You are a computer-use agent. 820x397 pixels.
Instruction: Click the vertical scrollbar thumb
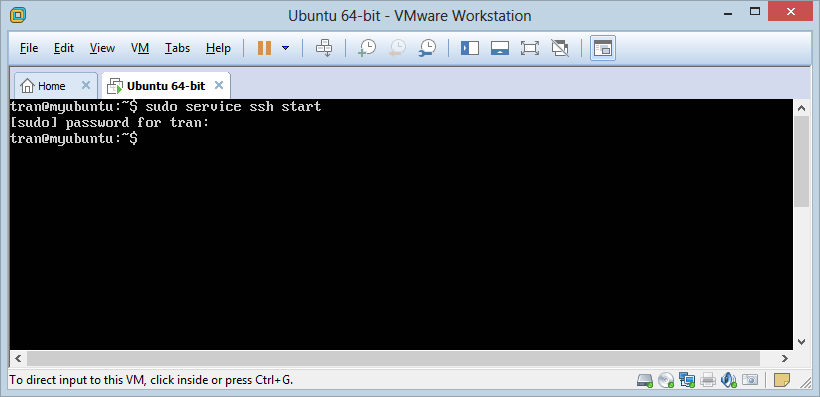[801, 162]
